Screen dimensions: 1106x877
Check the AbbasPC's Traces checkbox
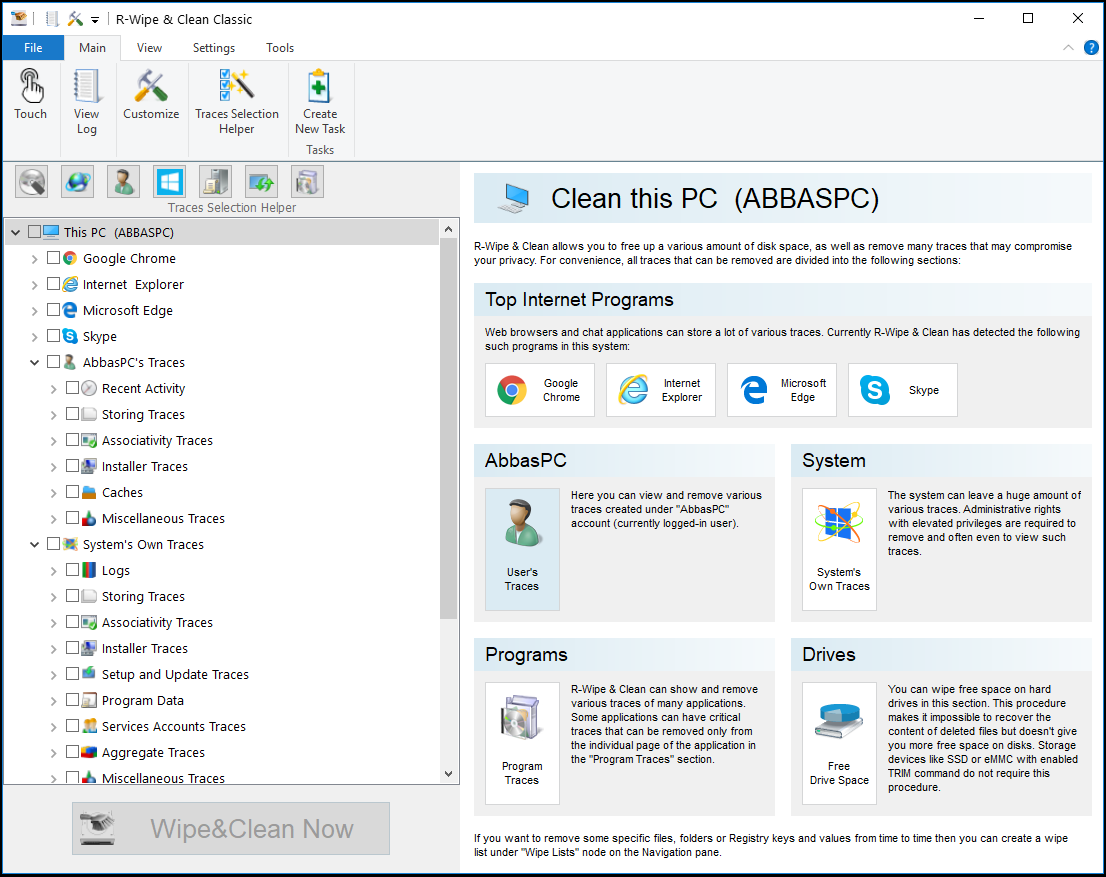[x=53, y=362]
